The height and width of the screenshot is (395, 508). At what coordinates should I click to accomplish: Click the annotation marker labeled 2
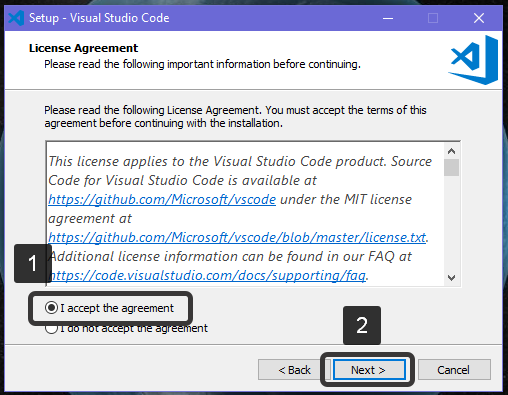click(362, 325)
